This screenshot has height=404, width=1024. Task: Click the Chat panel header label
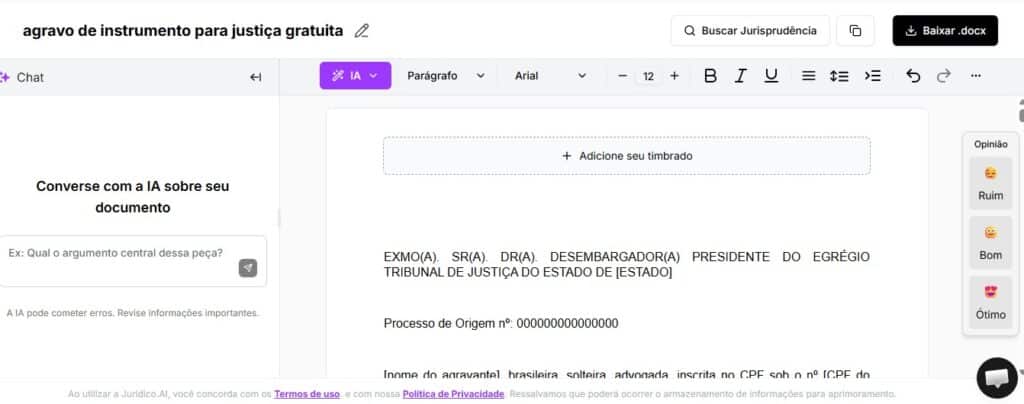29,77
